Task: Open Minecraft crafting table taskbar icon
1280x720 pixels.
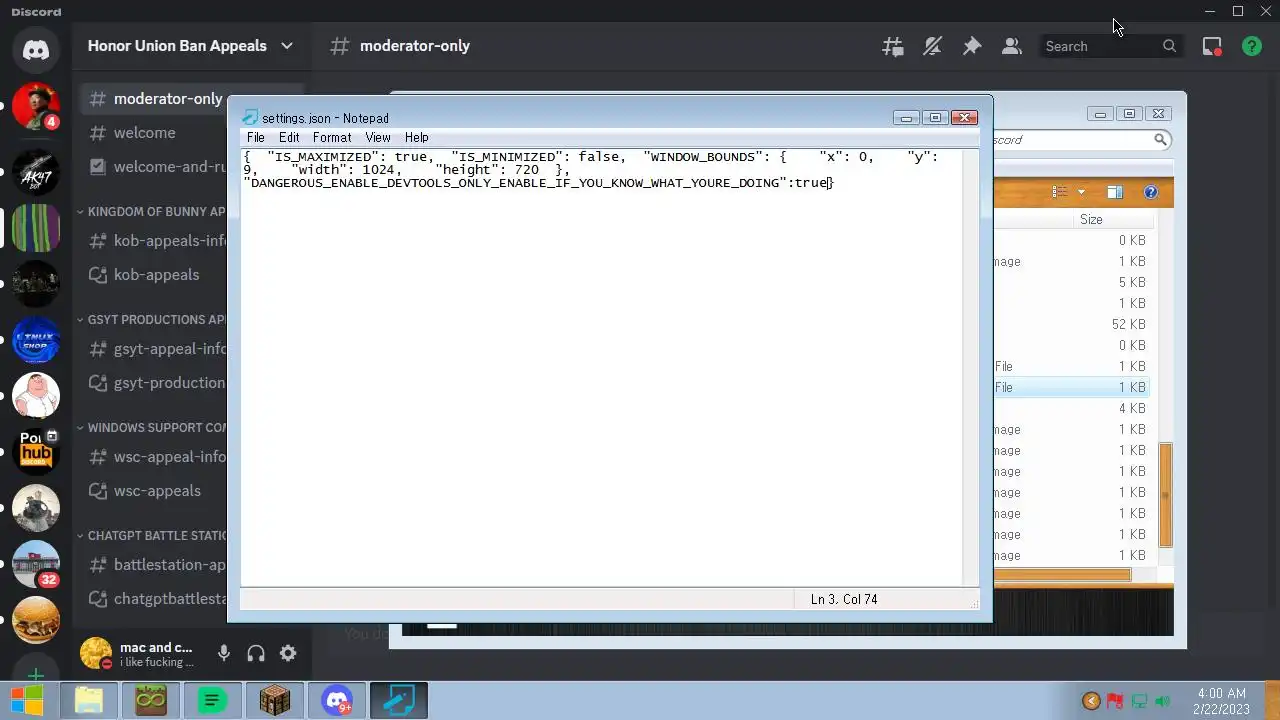Action: 274,700
